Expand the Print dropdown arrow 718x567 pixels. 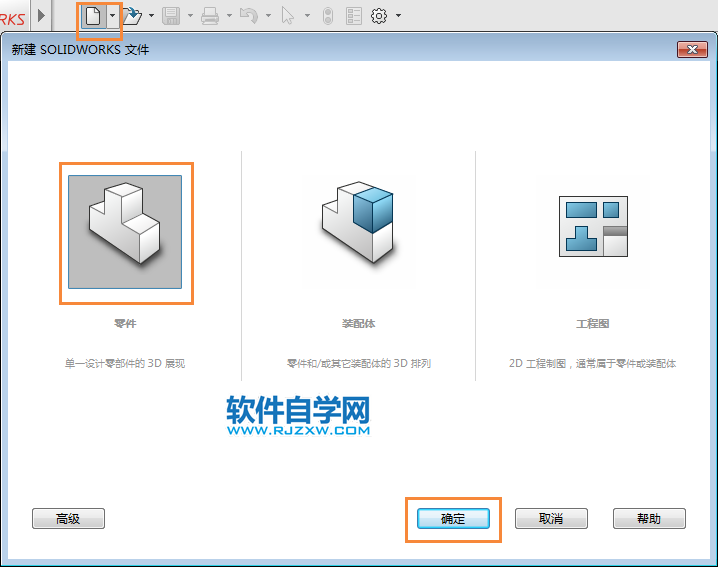pyautogui.click(x=229, y=16)
